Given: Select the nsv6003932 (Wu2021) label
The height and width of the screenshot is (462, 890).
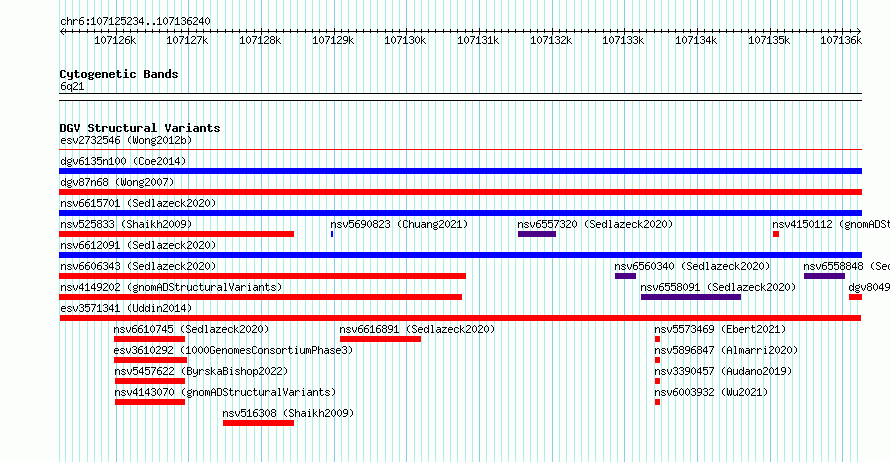Looking at the screenshot, I should coord(711,392).
